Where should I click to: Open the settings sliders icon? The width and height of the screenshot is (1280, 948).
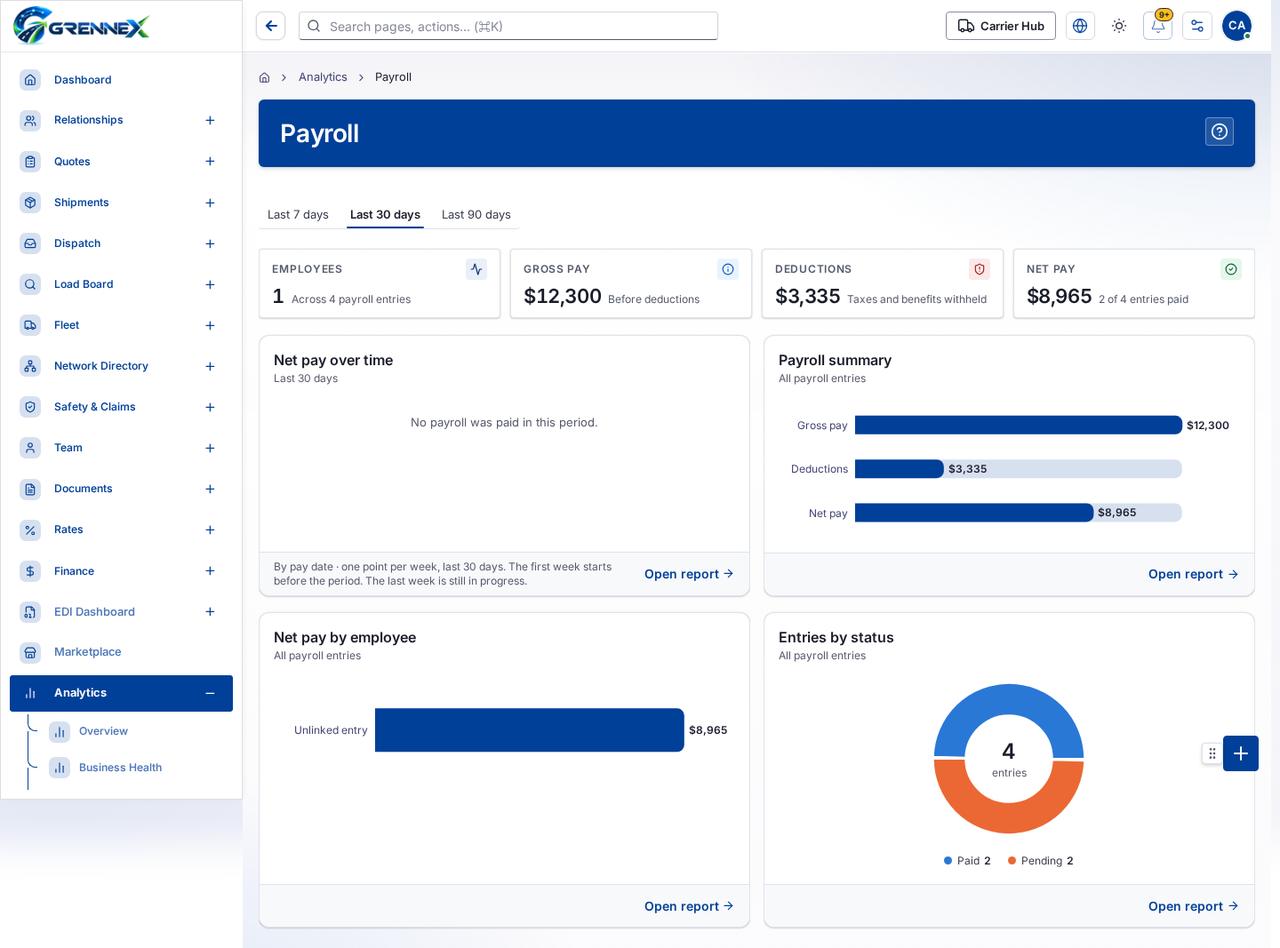(x=1197, y=26)
